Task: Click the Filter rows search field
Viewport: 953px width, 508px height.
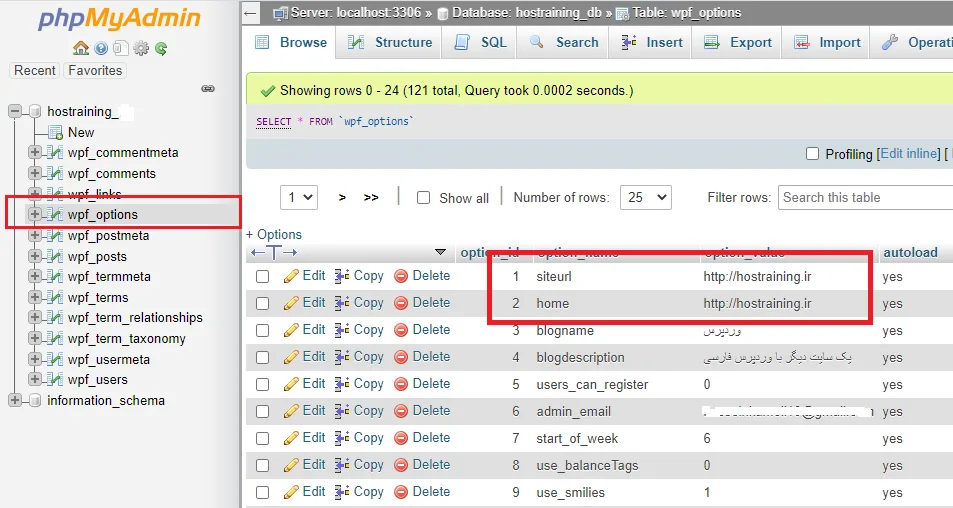Action: pos(865,197)
